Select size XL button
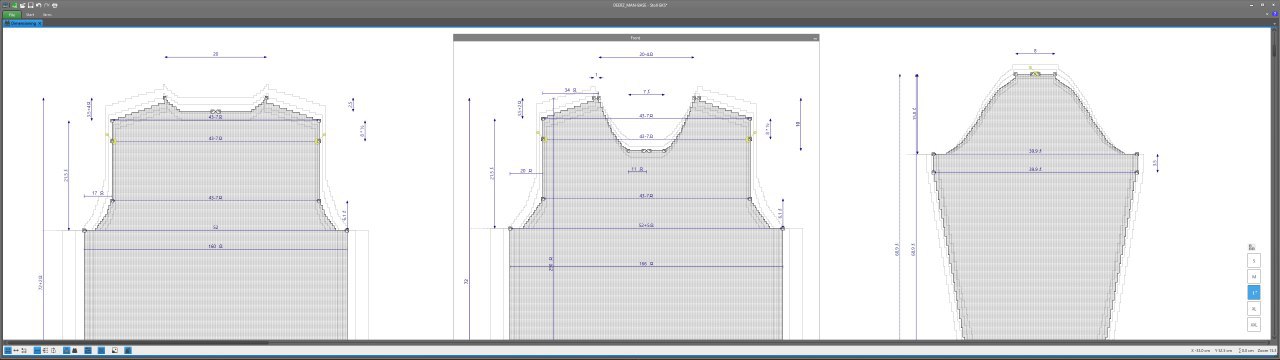1280x360 pixels. [x=1254, y=309]
